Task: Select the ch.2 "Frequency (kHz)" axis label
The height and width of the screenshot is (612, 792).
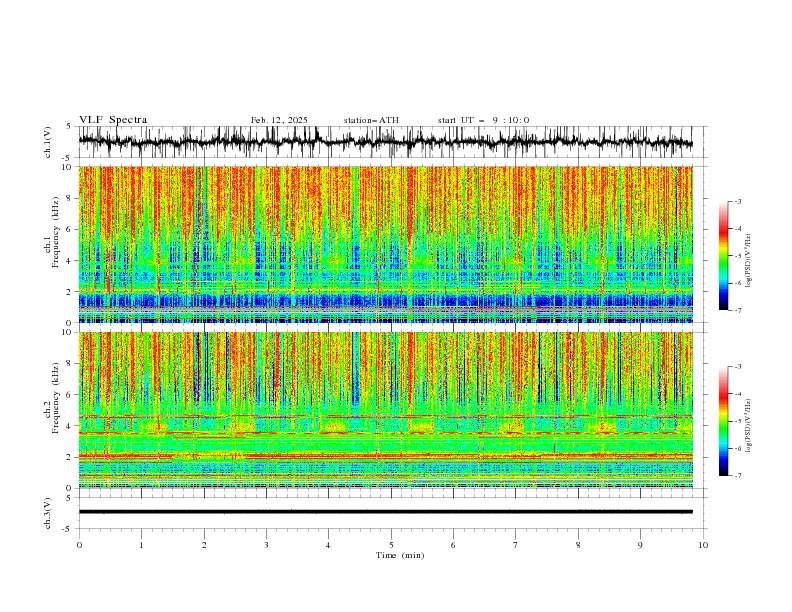Action: coord(56,397)
